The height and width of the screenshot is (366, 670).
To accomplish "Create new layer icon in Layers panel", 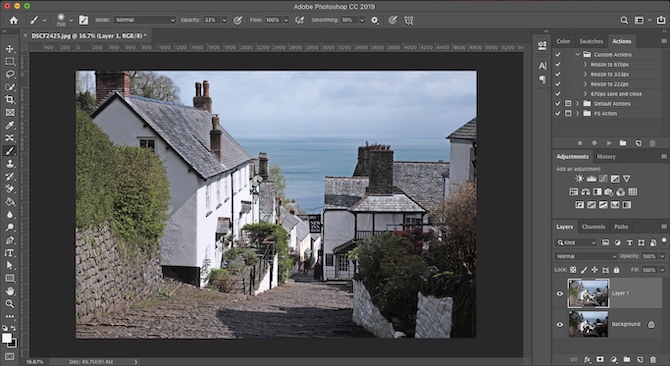I will [x=640, y=360].
